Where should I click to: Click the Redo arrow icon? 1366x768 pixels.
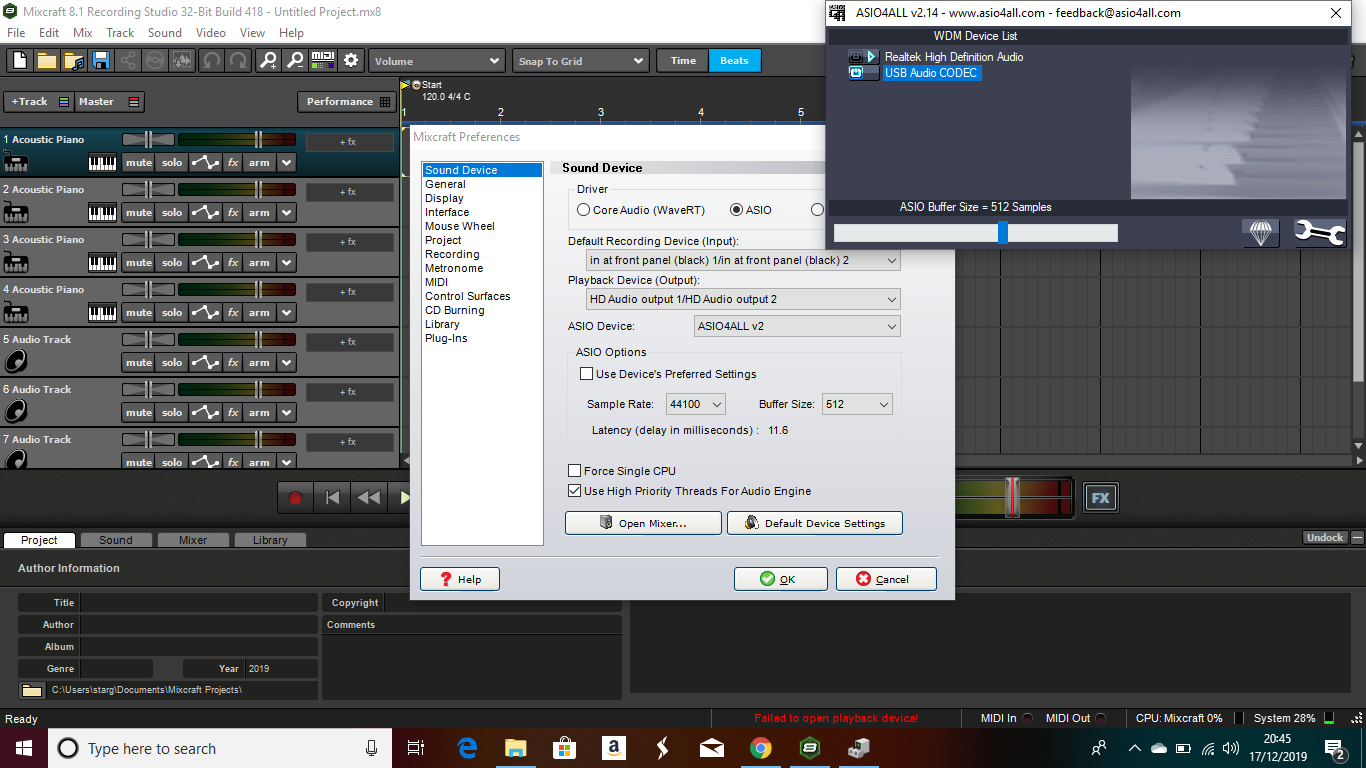click(238, 61)
